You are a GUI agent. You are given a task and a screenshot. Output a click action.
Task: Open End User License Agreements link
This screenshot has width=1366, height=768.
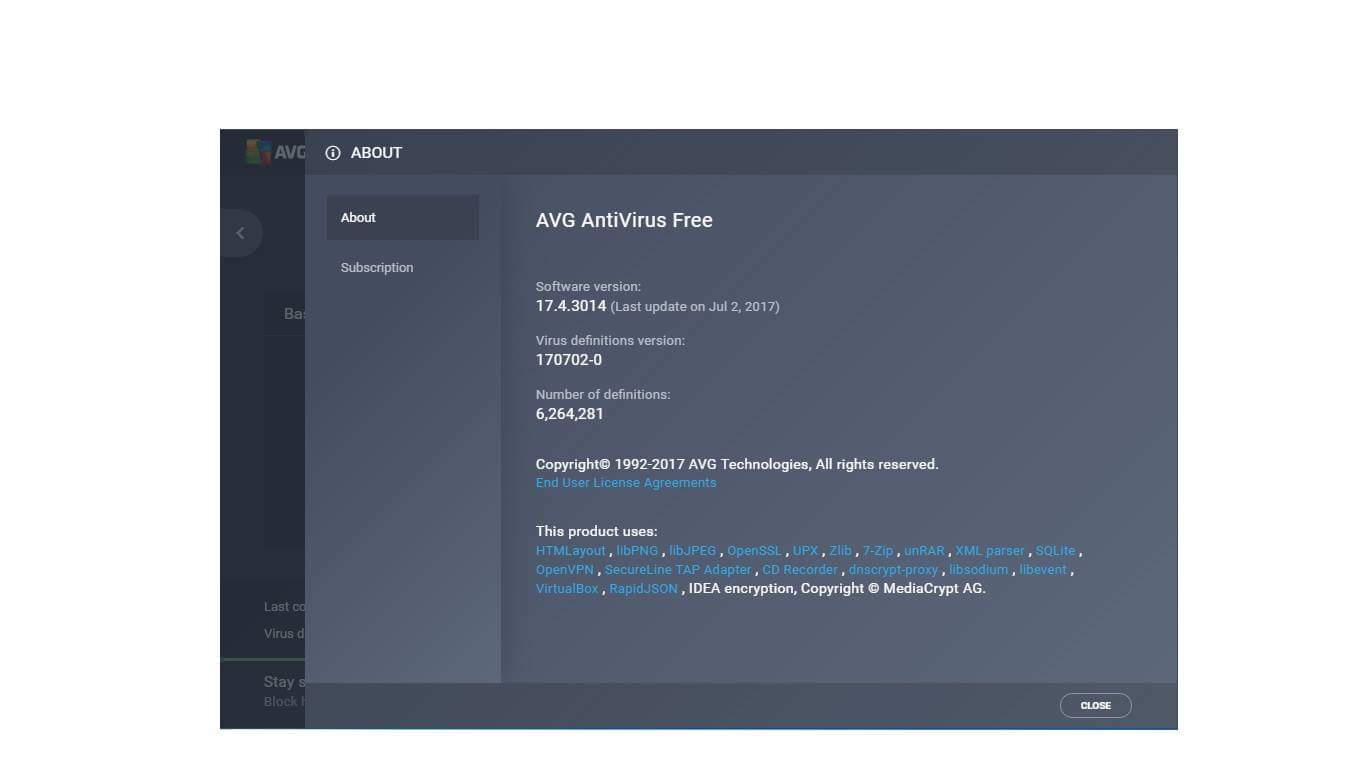[x=626, y=483]
